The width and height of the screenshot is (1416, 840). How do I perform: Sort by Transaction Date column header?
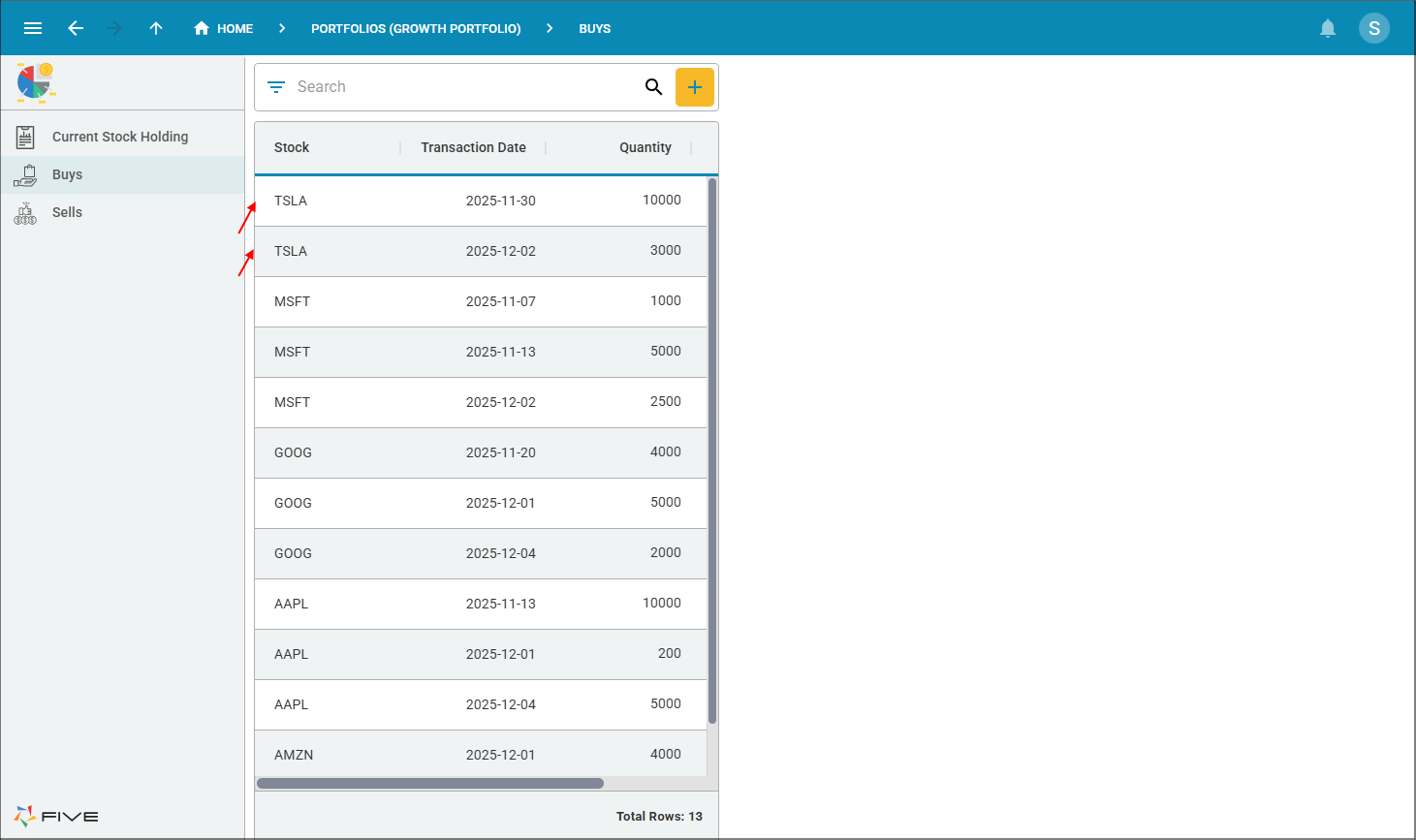(474, 147)
